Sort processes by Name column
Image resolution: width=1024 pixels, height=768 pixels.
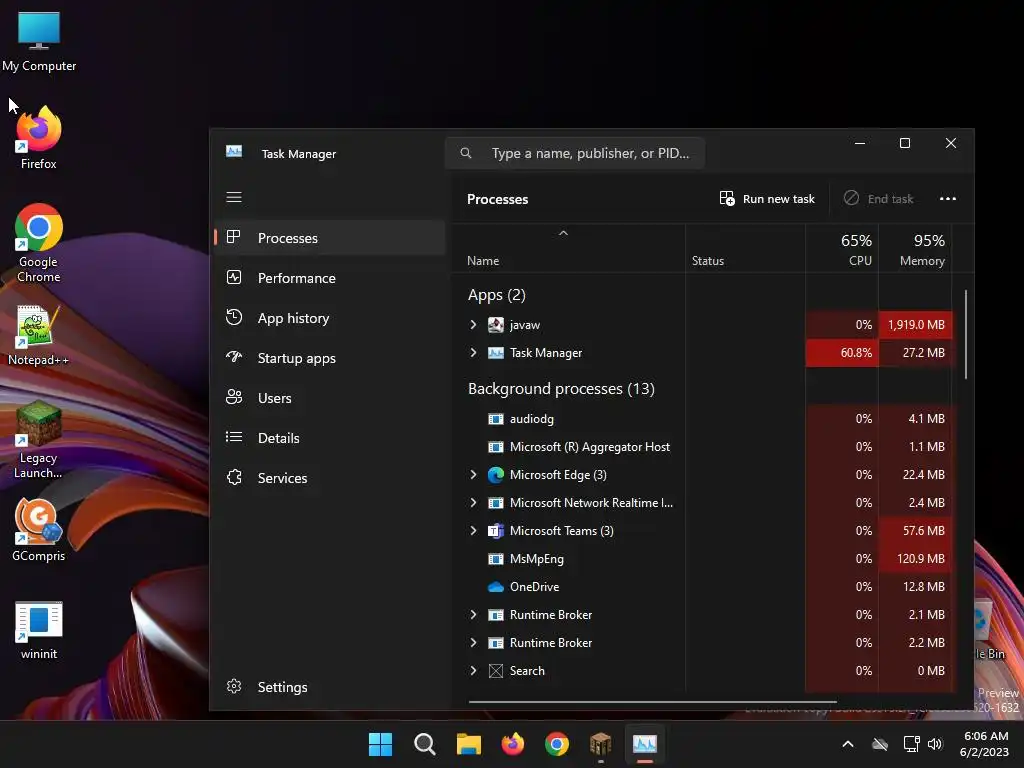(x=568, y=249)
